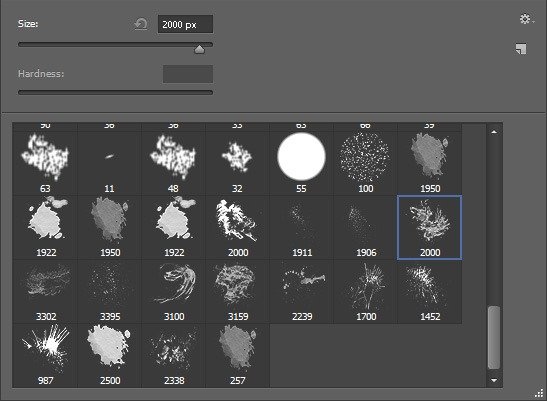Create new brush preset from this brush
Image resolution: width=547 pixels, height=401 pixels.
pyautogui.click(x=521, y=49)
